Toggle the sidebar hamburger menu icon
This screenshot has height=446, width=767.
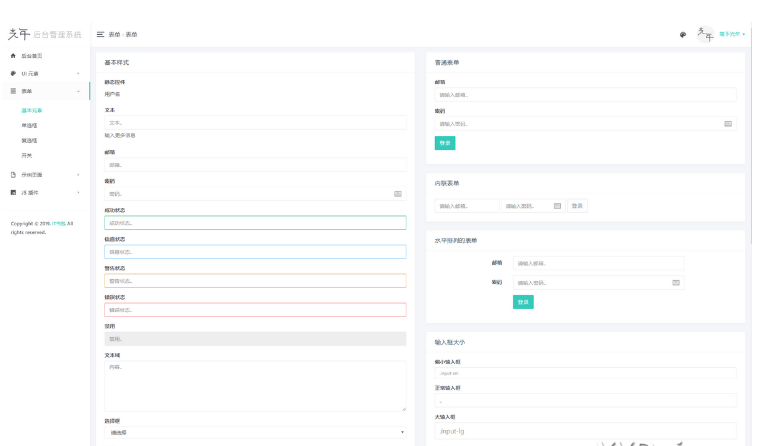pos(100,34)
